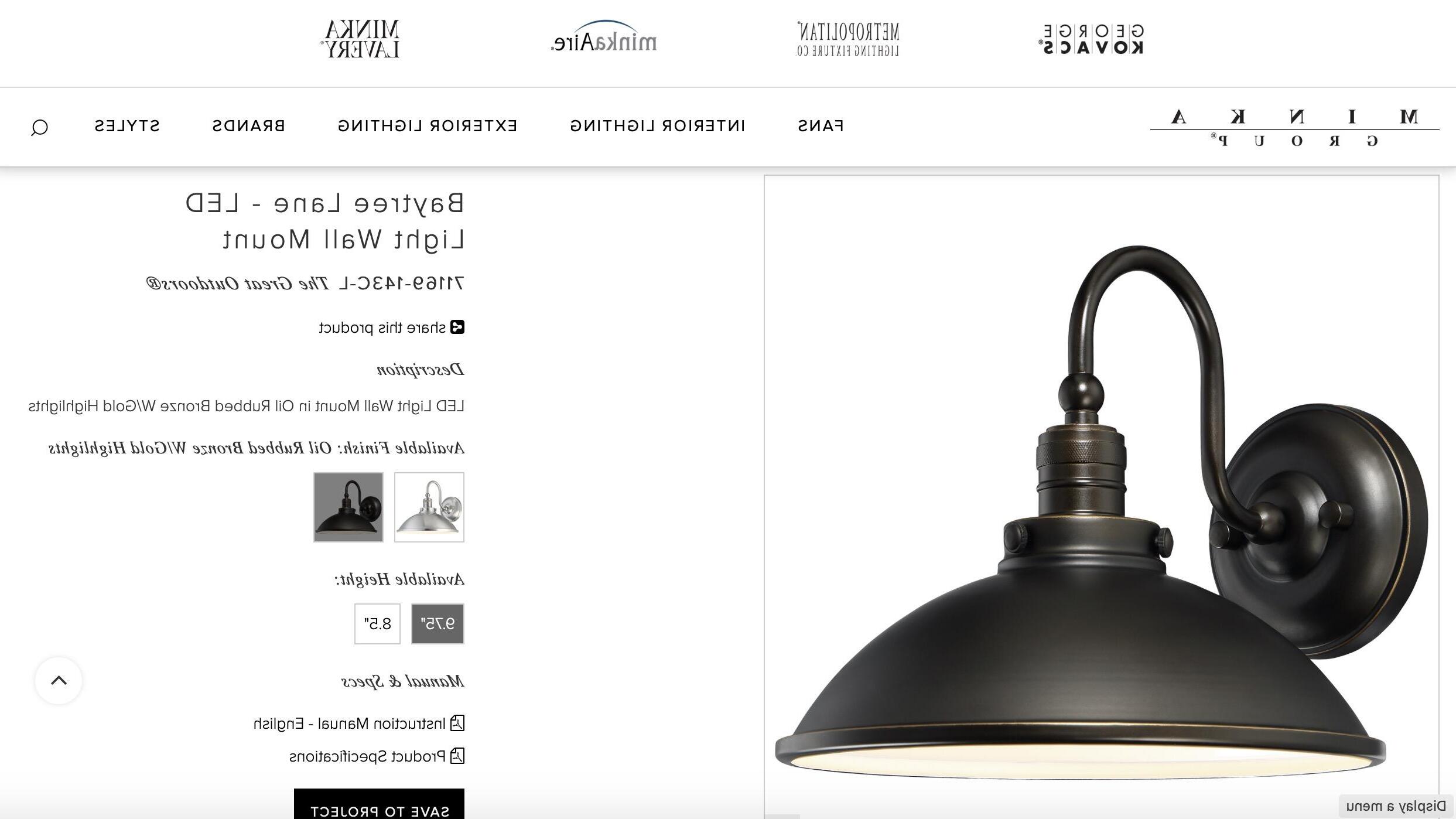Open the Instruction Manual PDF icon
Viewport: 1456px width, 819px height.
point(457,723)
